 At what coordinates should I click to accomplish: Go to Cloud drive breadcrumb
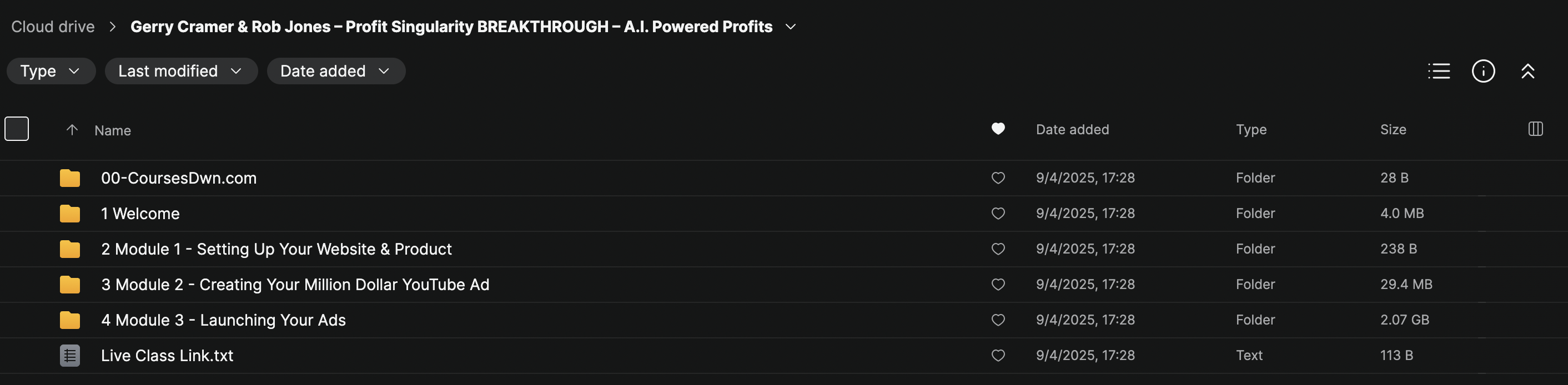[x=53, y=27]
